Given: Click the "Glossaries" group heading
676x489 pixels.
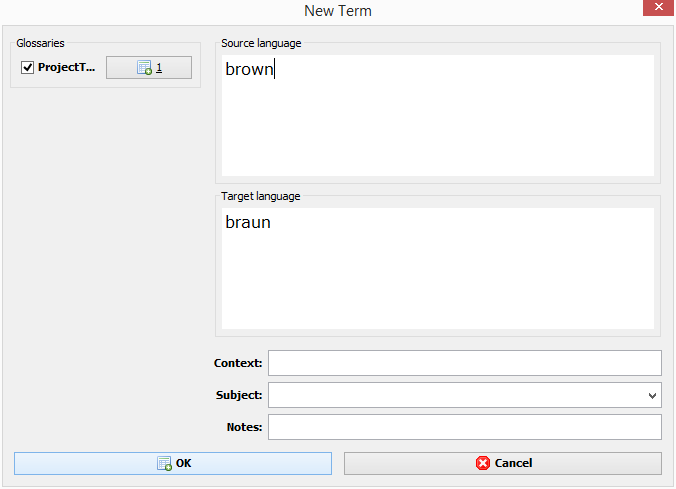Looking at the screenshot, I should (40, 43).
